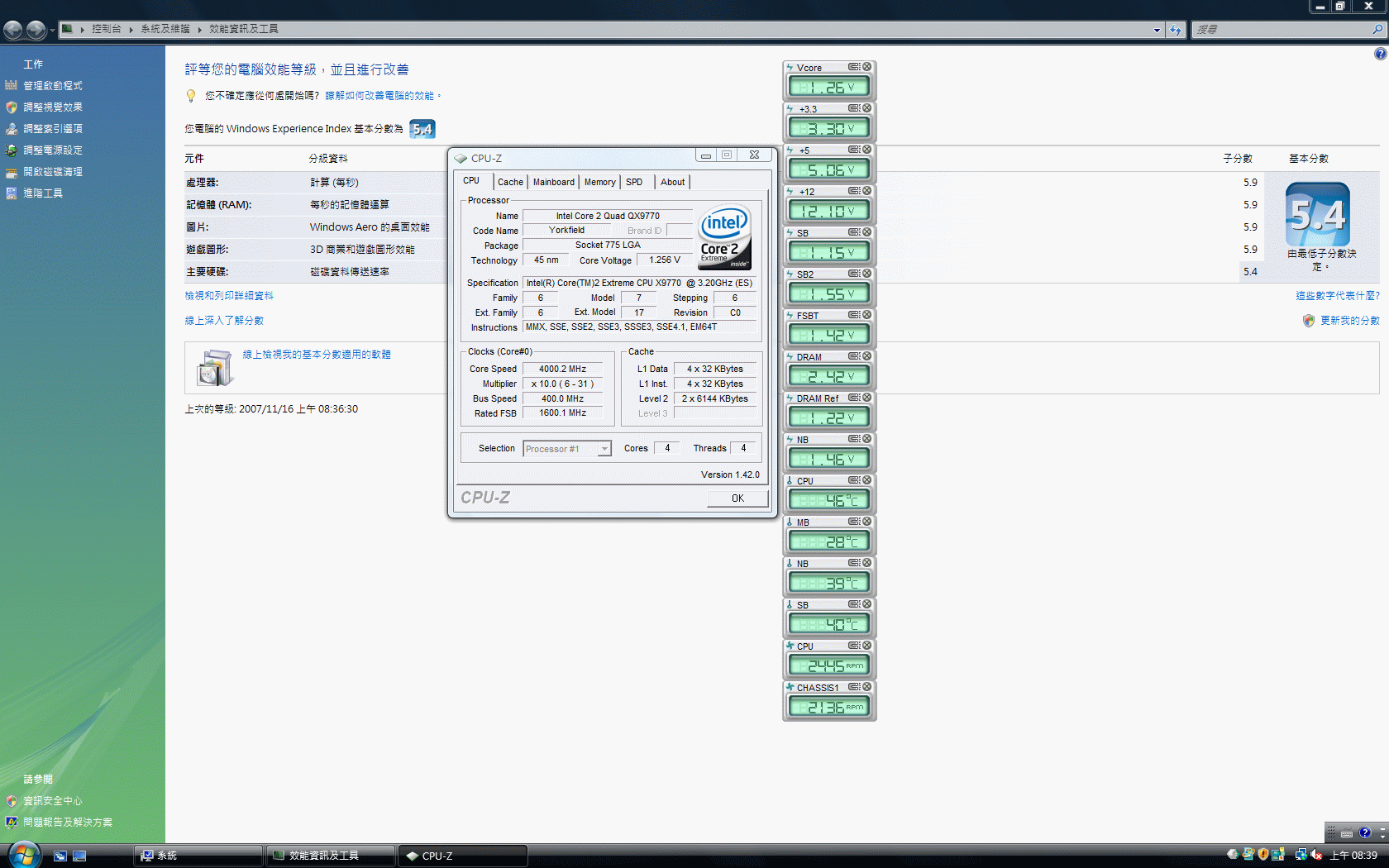This screenshot has height=868, width=1389.
Task: Open 開啟磁碟清理 in sidebar
Action: click(53, 172)
